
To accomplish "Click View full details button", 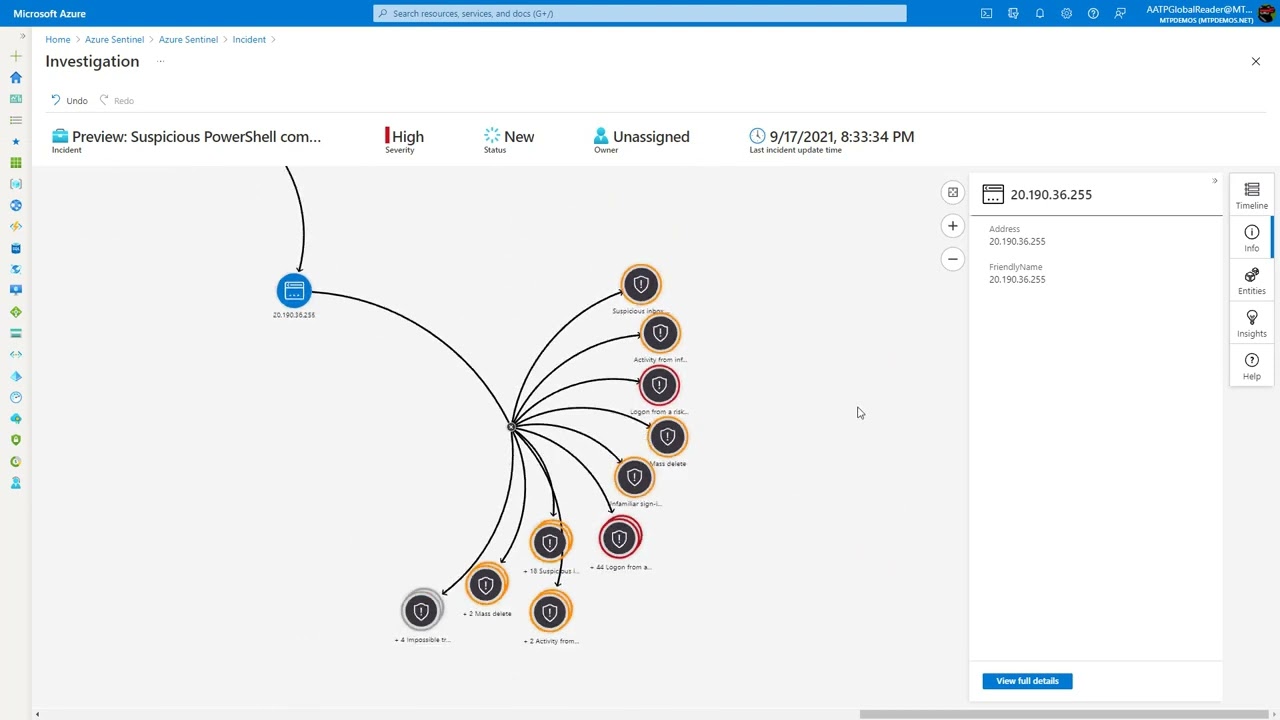I will (x=1027, y=681).
